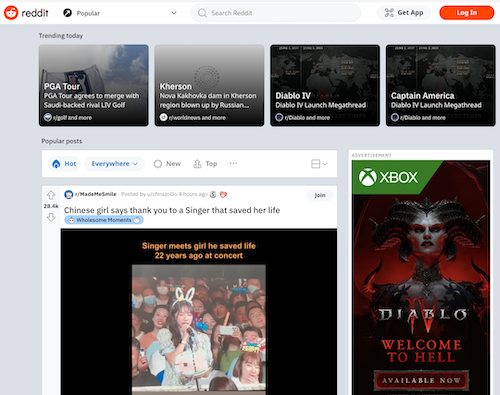This screenshot has width=500, height=395.
Task: Play the singer meets girl video
Action: (199, 312)
